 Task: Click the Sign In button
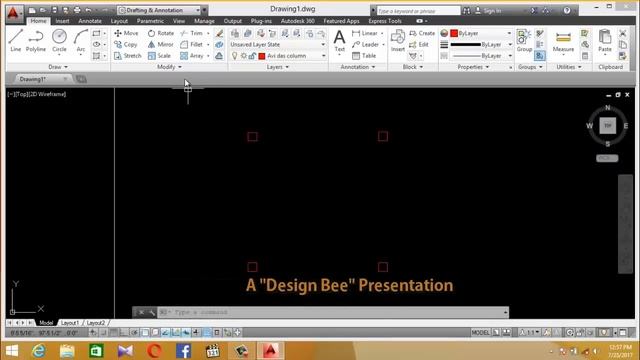[488, 11]
